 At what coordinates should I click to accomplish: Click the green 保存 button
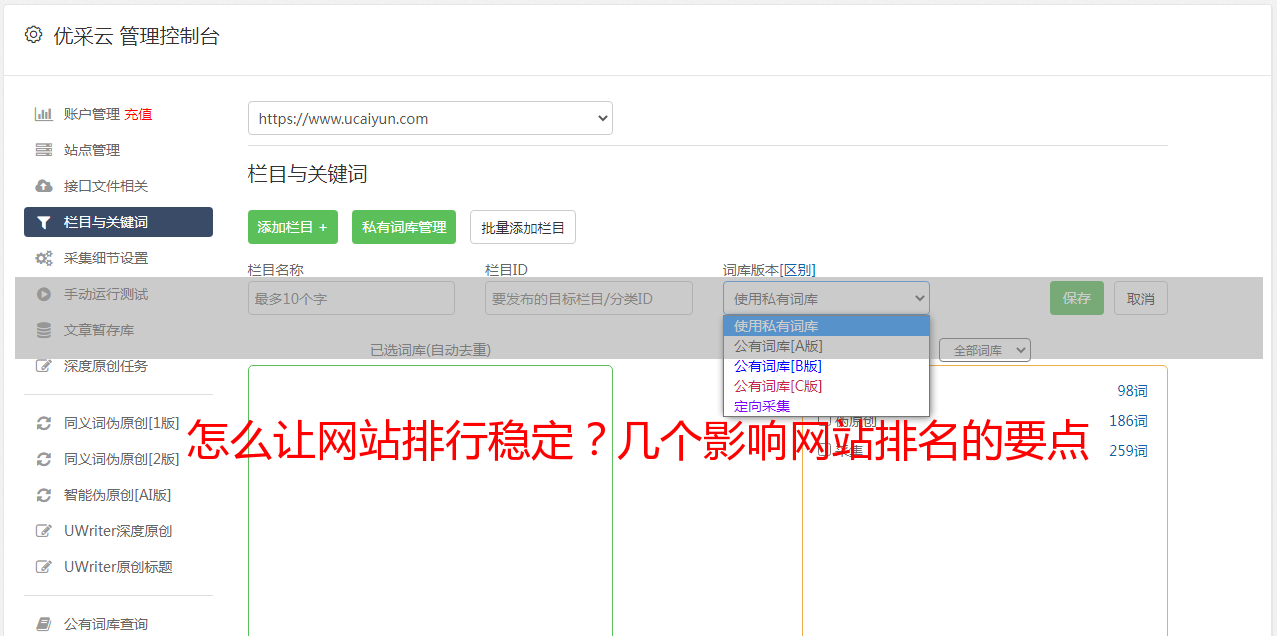pyautogui.click(x=1077, y=298)
